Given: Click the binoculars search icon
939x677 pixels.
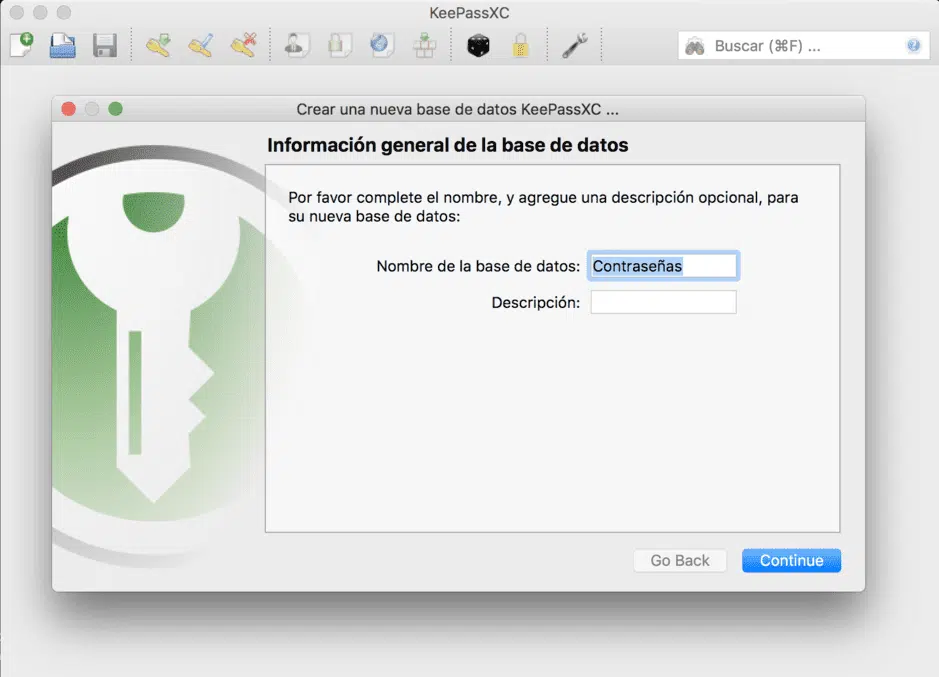Looking at the screenshot, I should tap(695, 46).
